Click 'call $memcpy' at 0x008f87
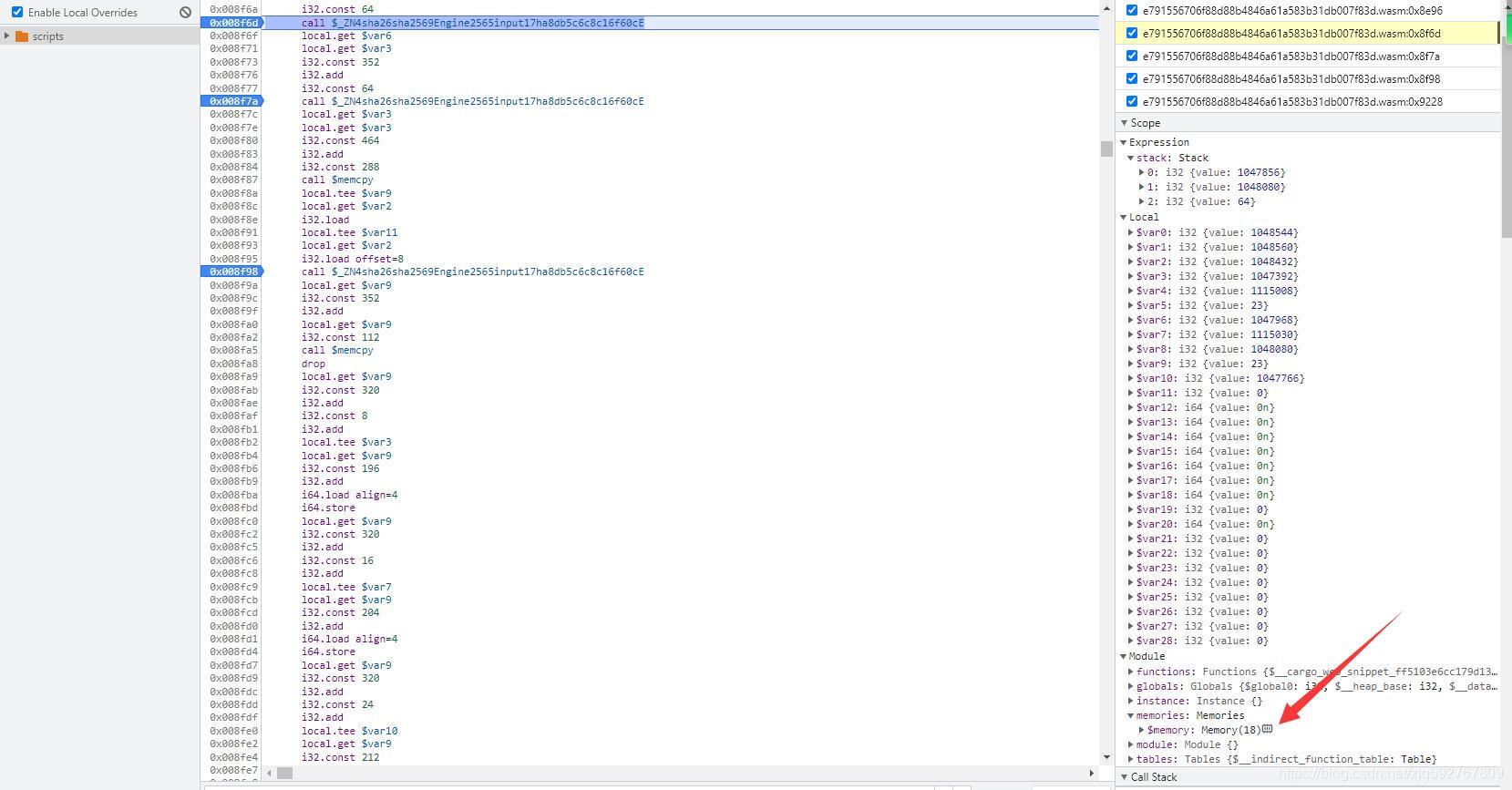 pos(337,180)
